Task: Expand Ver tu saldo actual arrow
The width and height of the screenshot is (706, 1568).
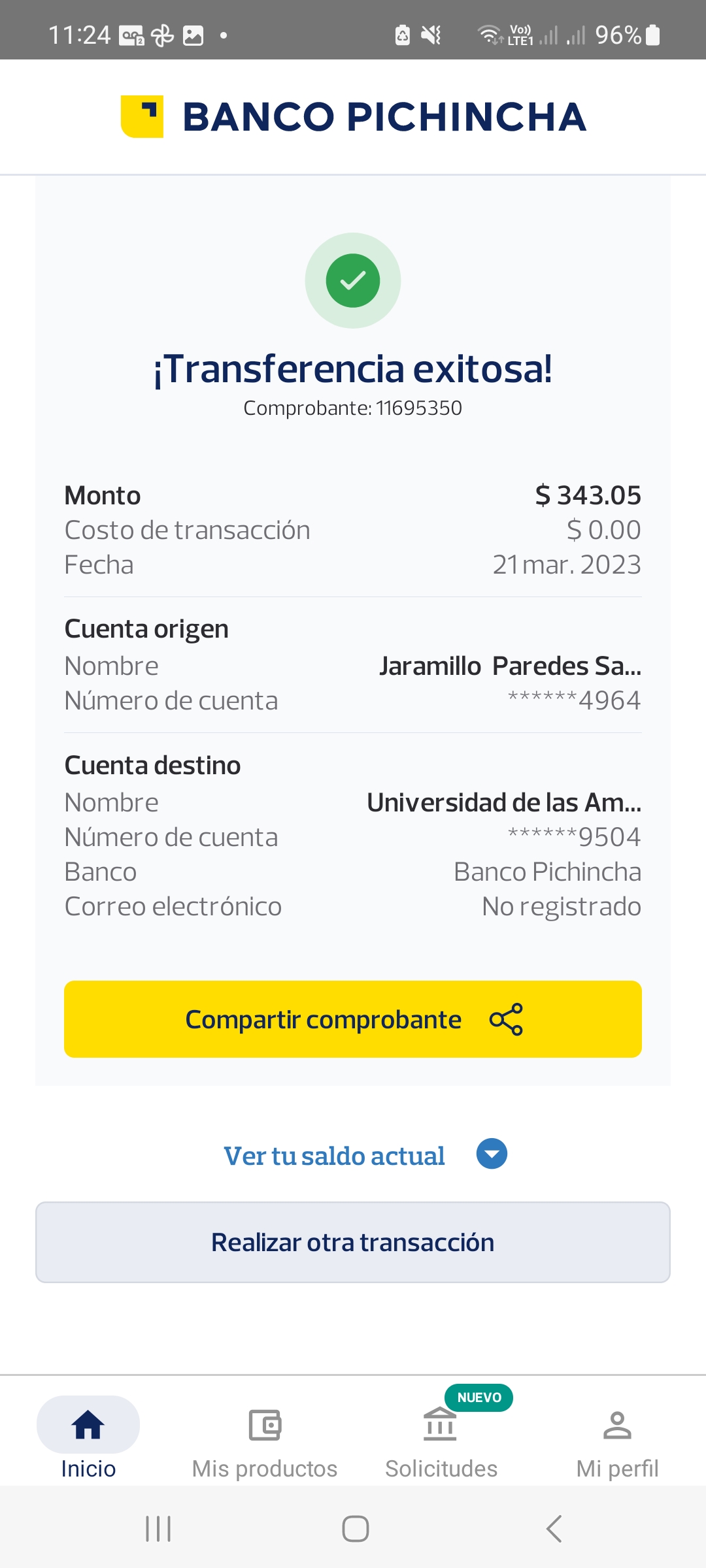Action: 492,1154
